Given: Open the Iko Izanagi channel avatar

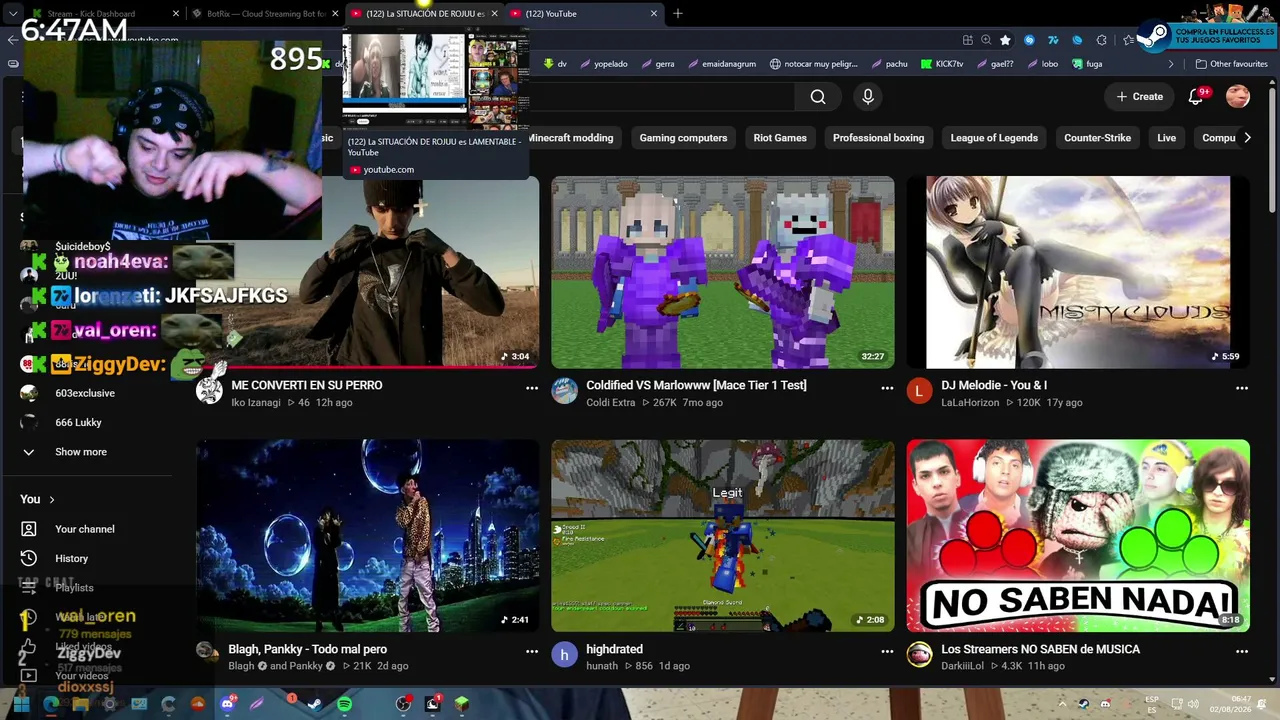Looking at the screenshot, I should point(209,391).
